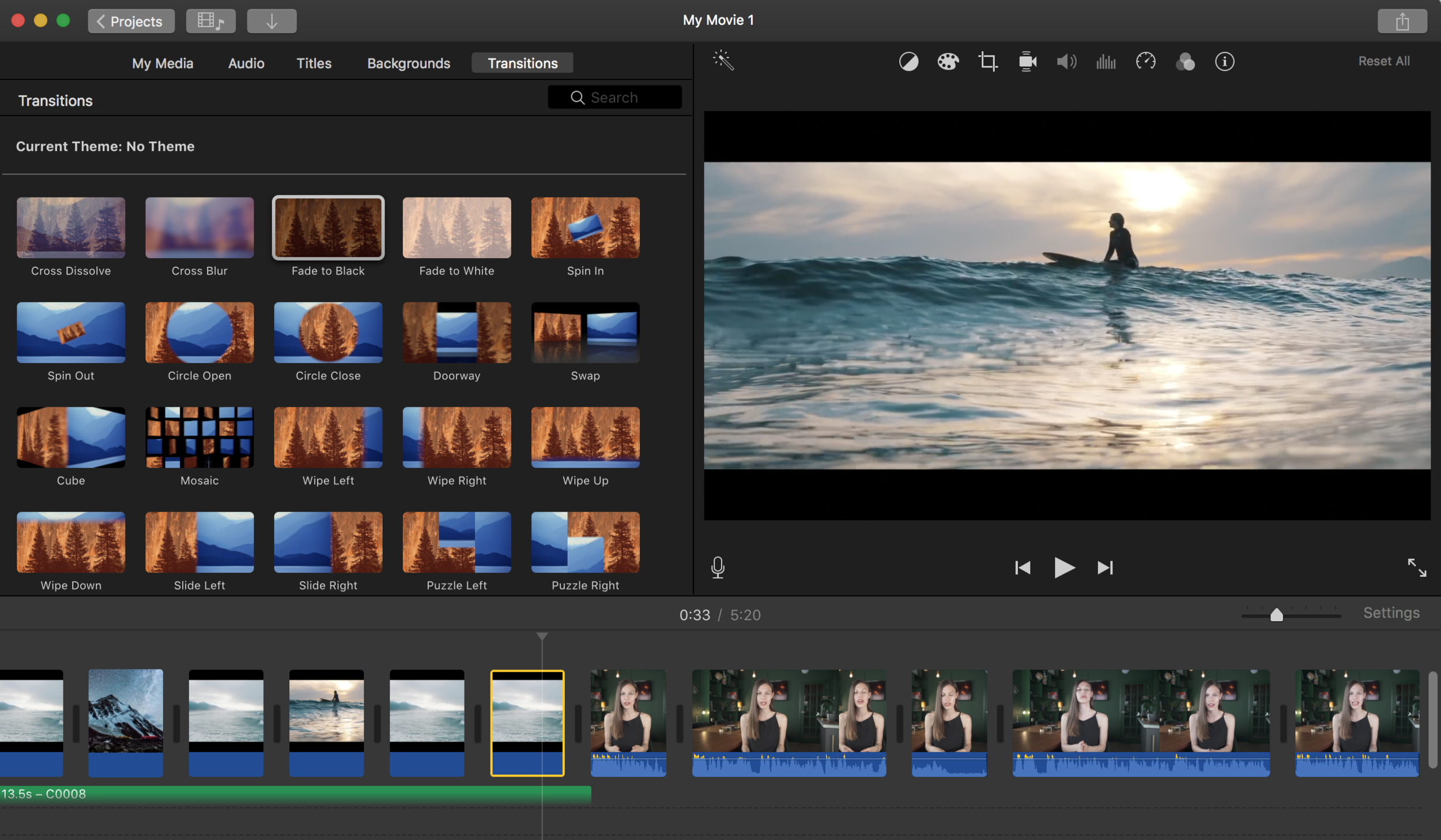The width and height of the screenshot is (1441, 840).
Task: Open the stabilization camera tool
Action: coord(1027,62)
